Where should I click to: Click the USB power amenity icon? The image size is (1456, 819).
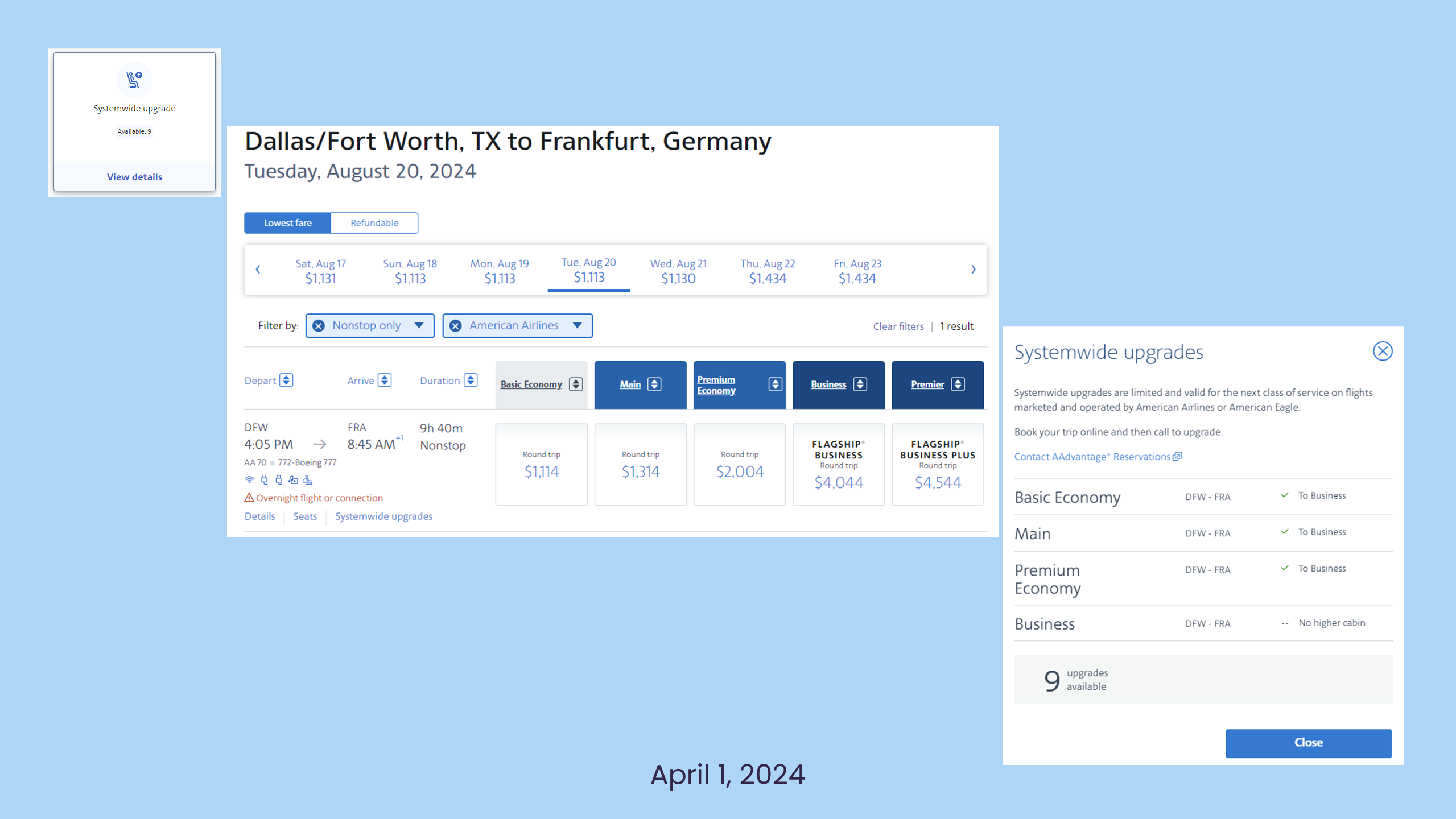(x=279, y=480)
